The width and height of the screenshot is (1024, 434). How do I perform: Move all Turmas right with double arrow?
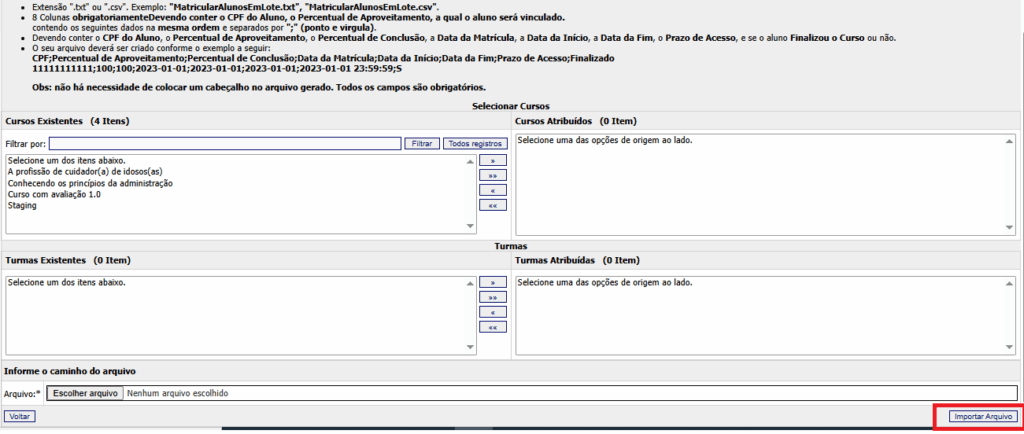click(x=493, y=297)
